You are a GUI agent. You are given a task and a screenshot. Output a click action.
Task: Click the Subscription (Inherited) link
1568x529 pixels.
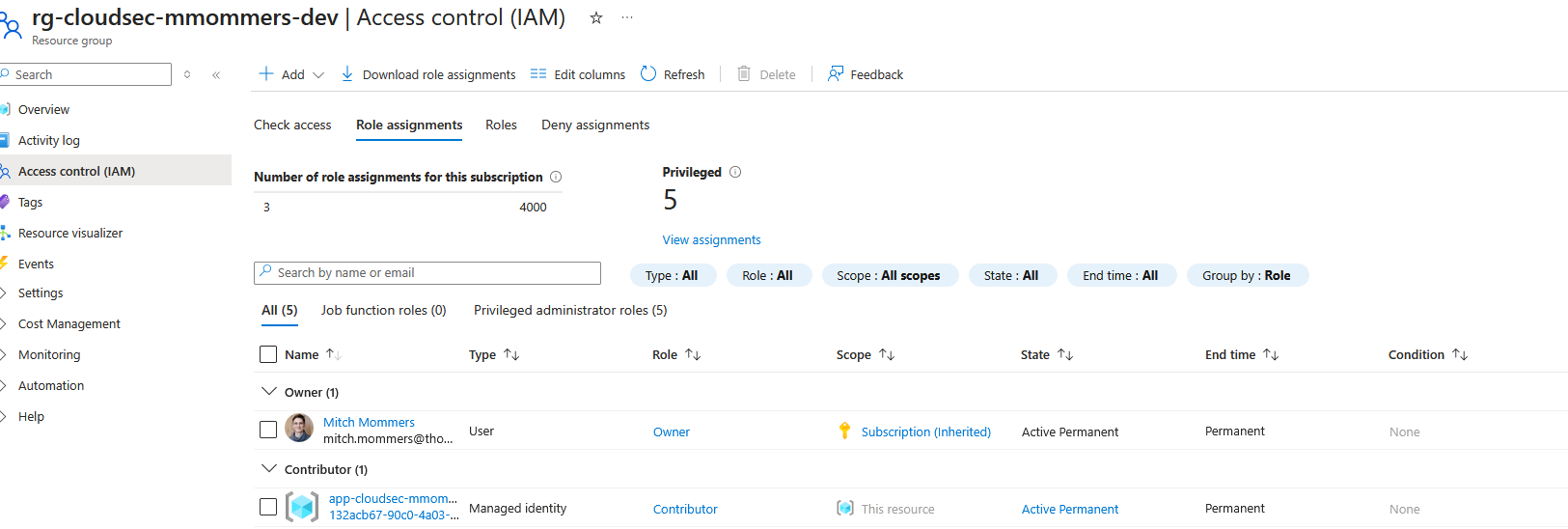[x=926, y=432]
